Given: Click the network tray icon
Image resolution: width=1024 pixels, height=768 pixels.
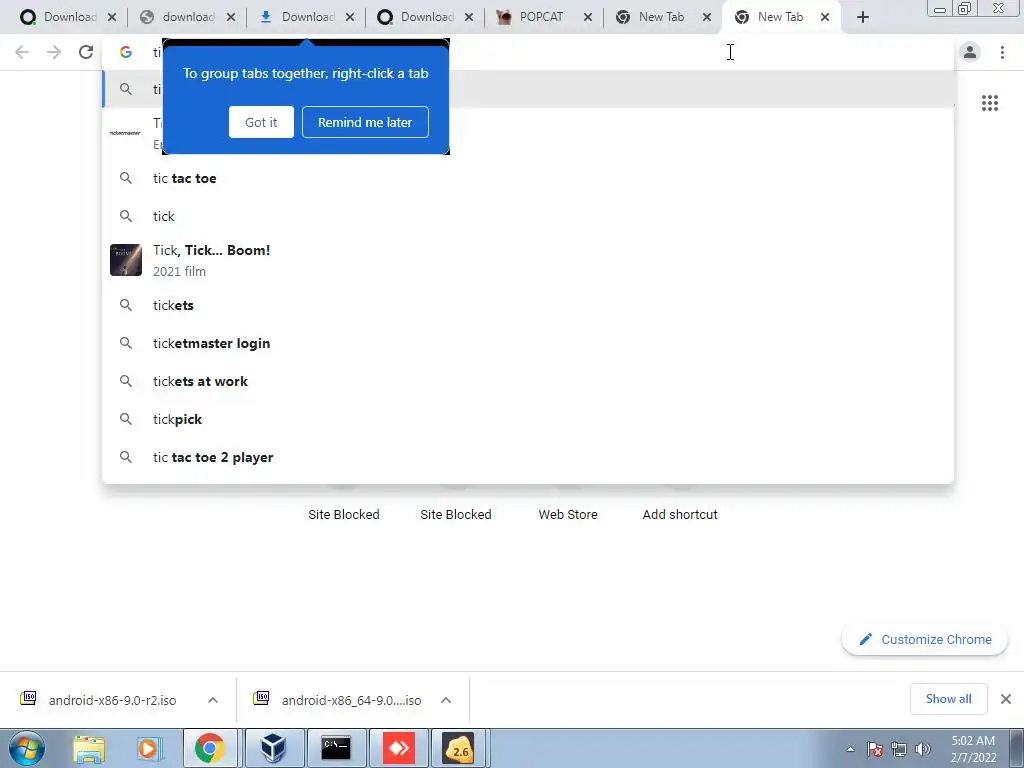Looking at the screenshot, I should (x=899, y=749).
